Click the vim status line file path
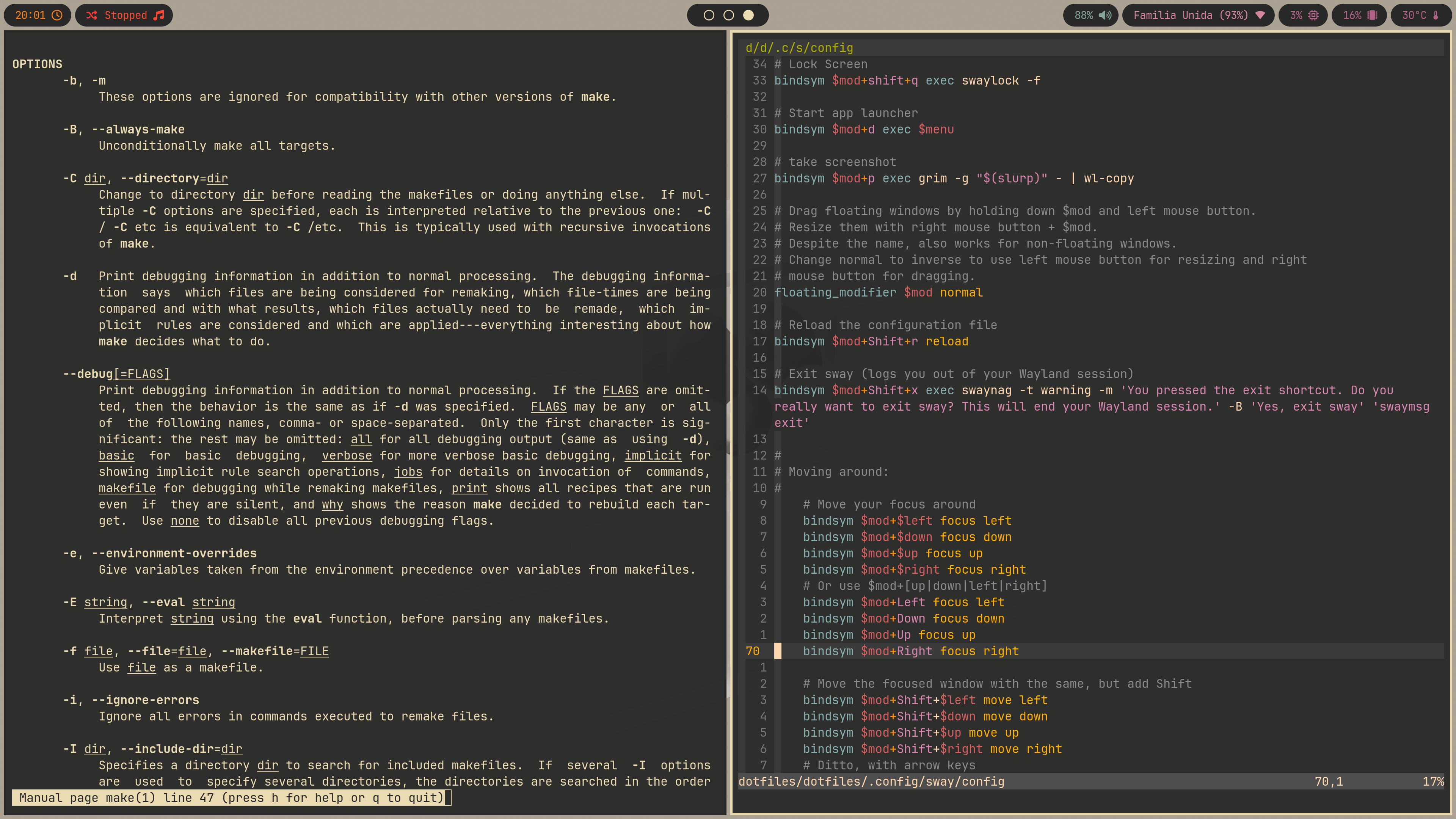 [871, 781]
